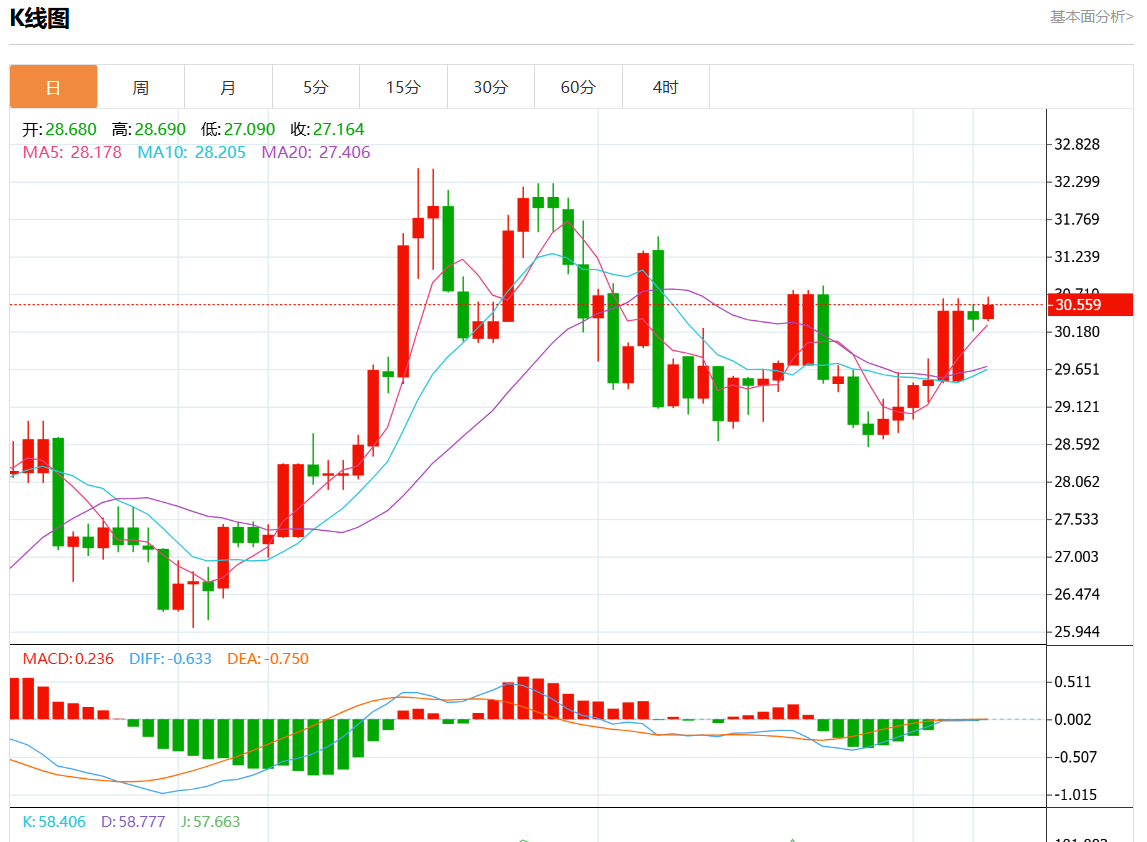The width and height of the screenshot is (1147, 842).
Task: Click the 27.533 price axis label
Action: pyautogui.click(x=1077, y=519)
